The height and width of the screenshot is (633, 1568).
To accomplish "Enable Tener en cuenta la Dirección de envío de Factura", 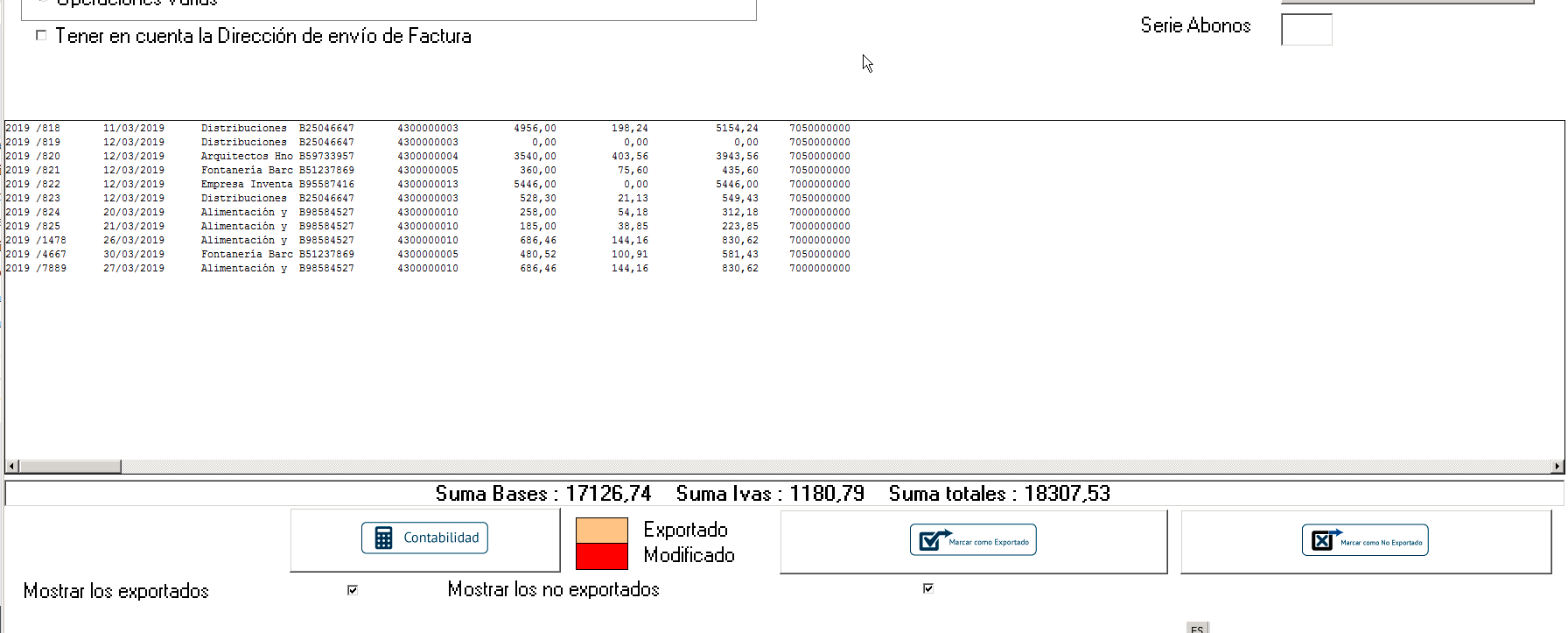I will tap(41, 35).
